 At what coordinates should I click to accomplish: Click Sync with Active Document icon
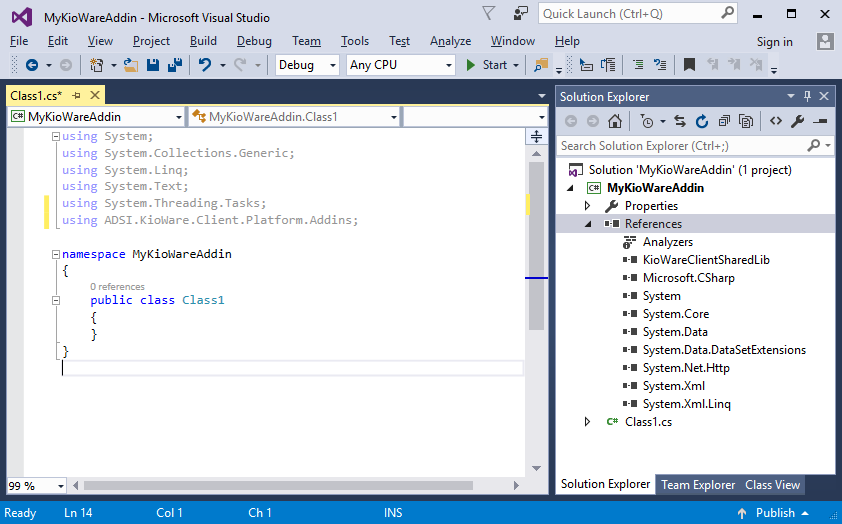tap(680, 121)
